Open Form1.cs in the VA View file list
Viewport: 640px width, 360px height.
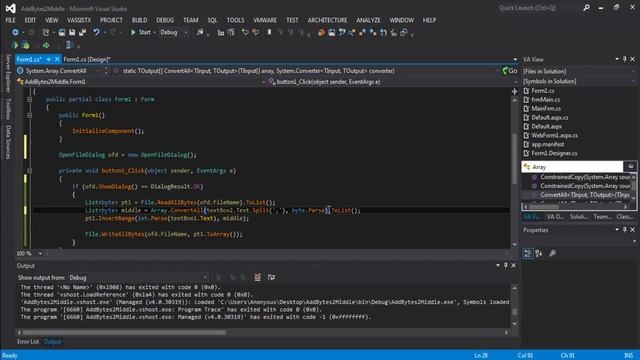click(542, 91)
